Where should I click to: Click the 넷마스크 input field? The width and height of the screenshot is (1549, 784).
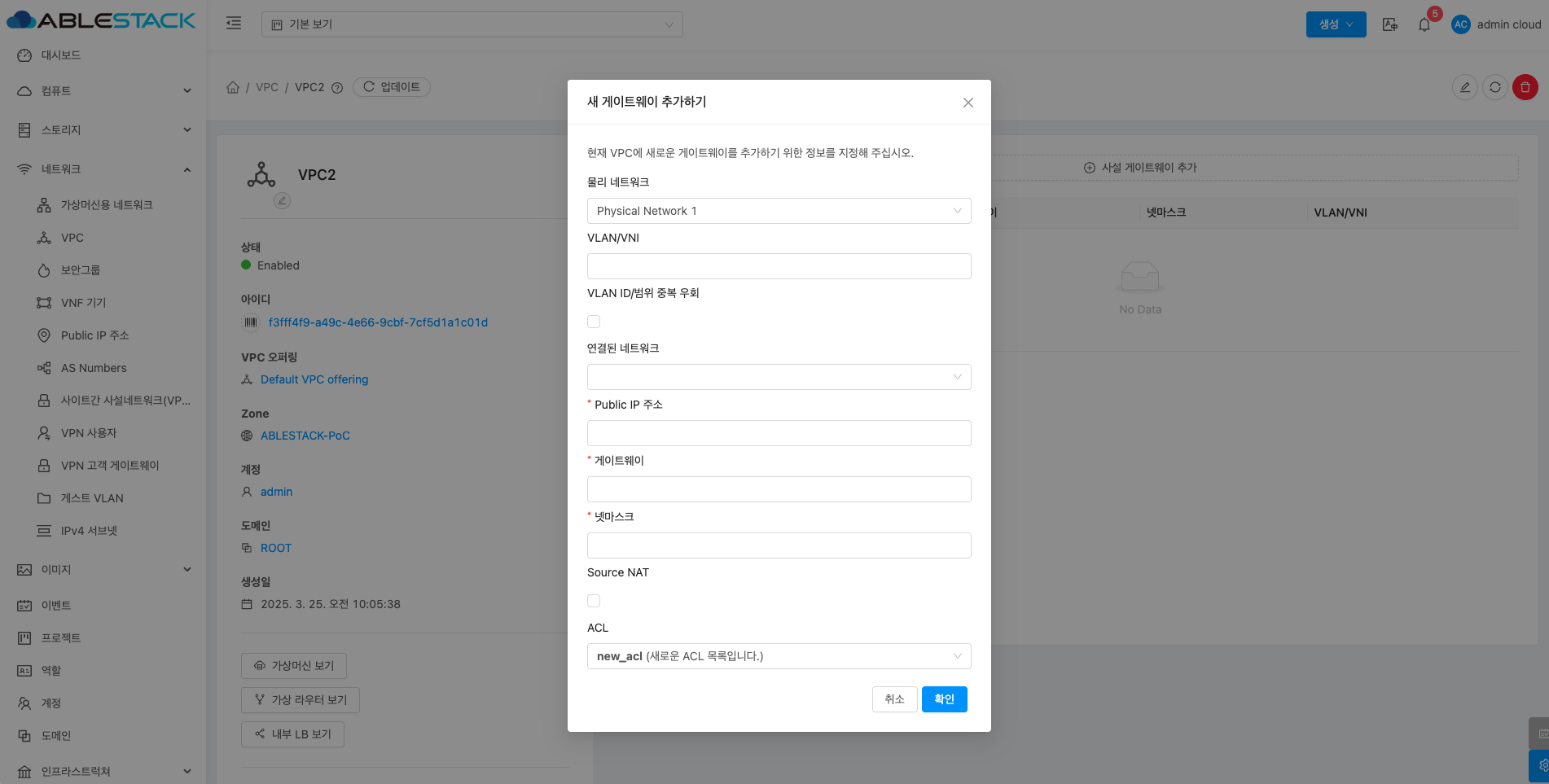pyautogui.click(x=779, y=545)
